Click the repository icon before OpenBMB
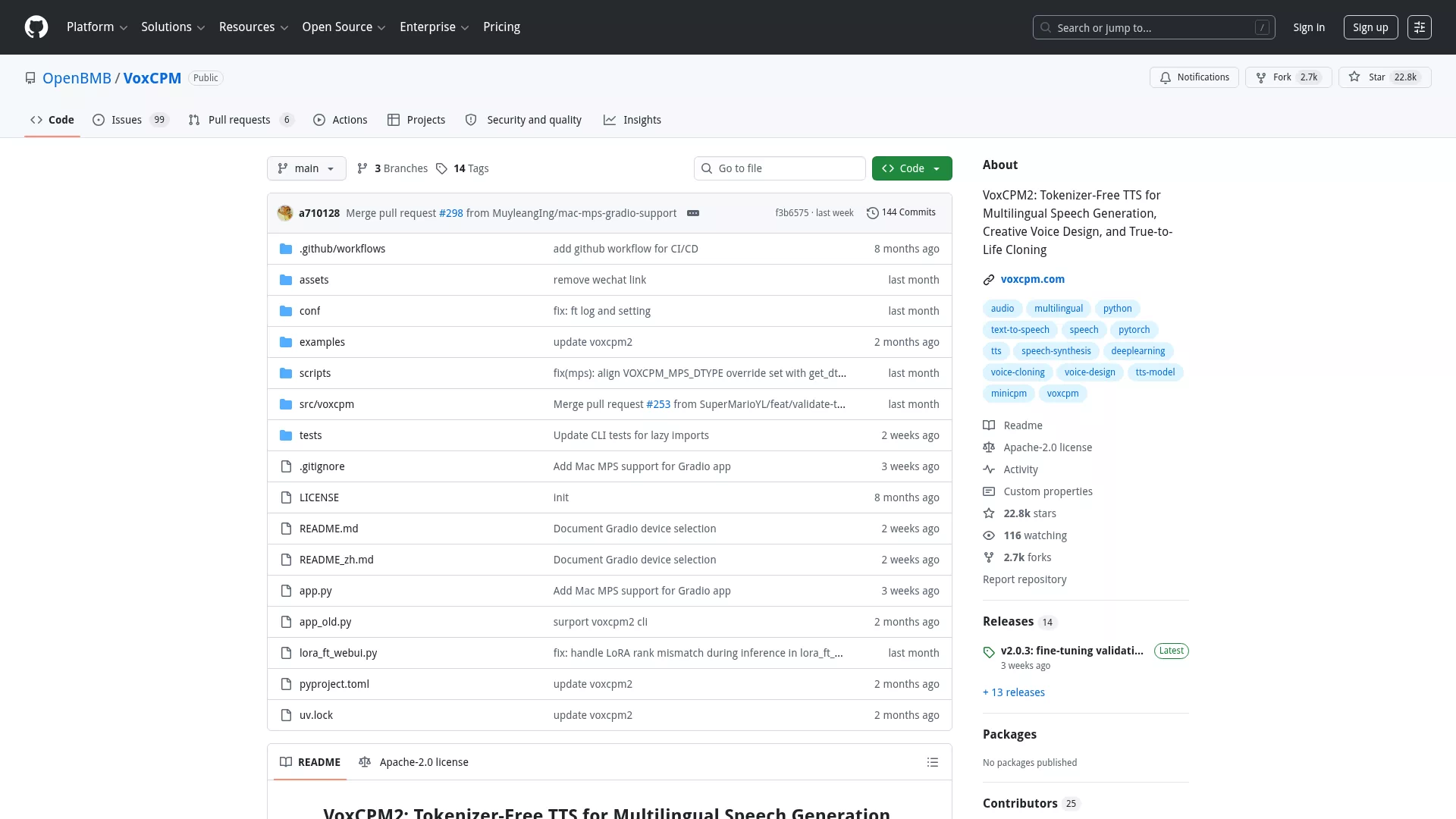 tap(30, 78)
